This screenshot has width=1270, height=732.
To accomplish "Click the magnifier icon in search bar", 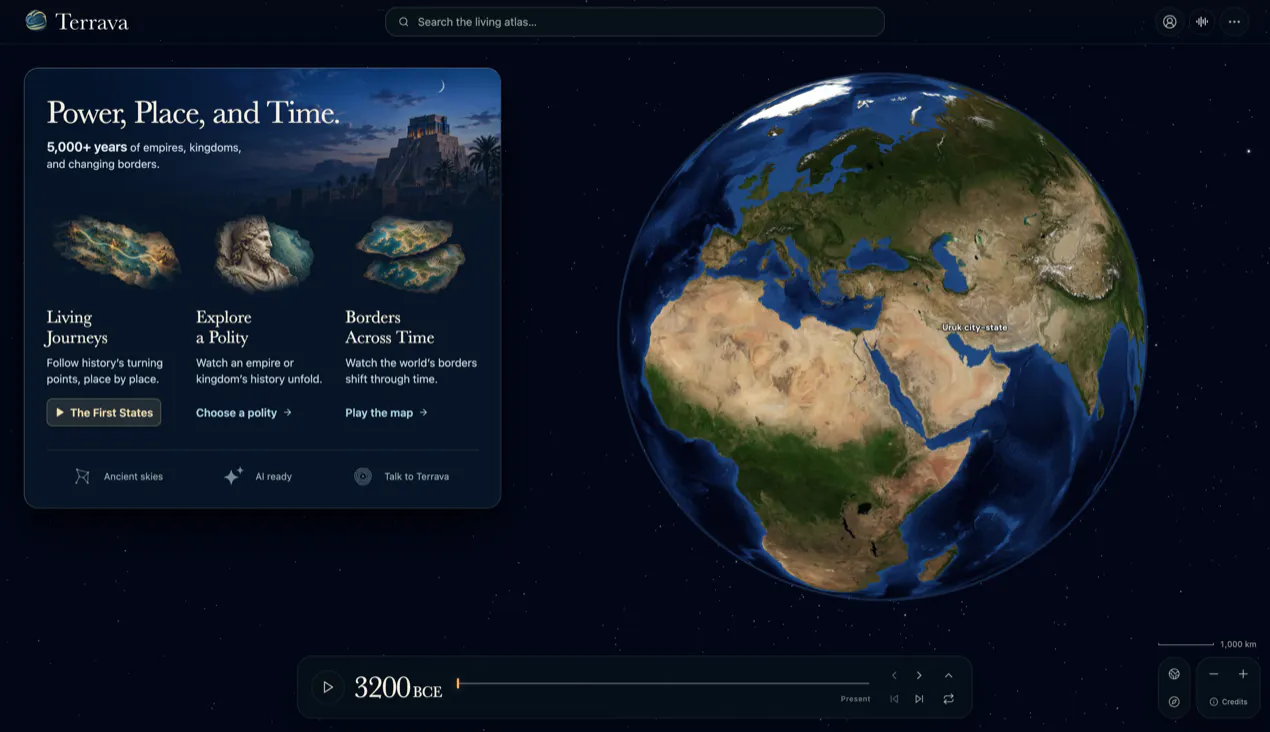I will pyautogui.click(x=404, y=22).
